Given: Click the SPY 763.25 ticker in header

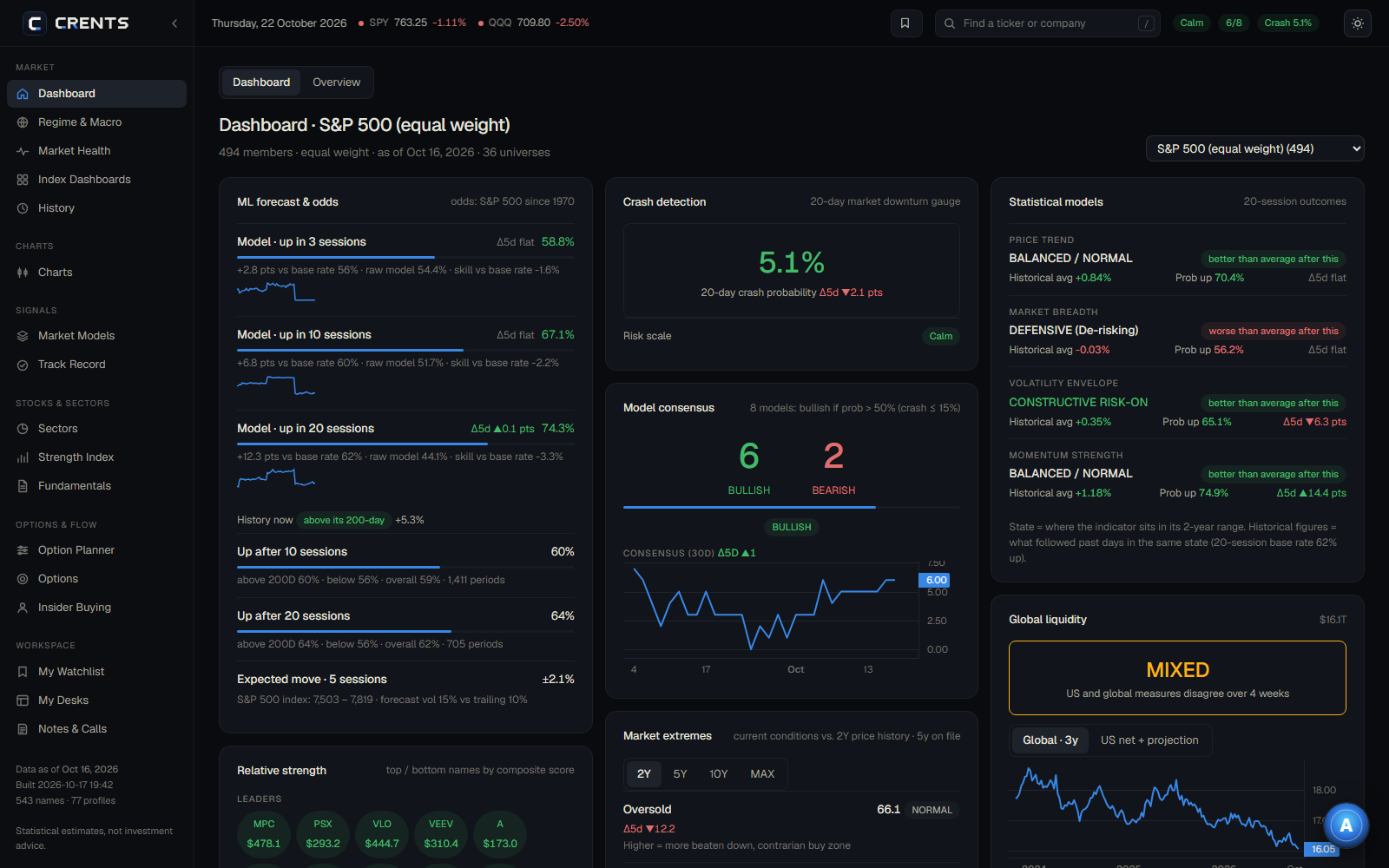Looking at the screenshot, I should (x=412, y=23).
